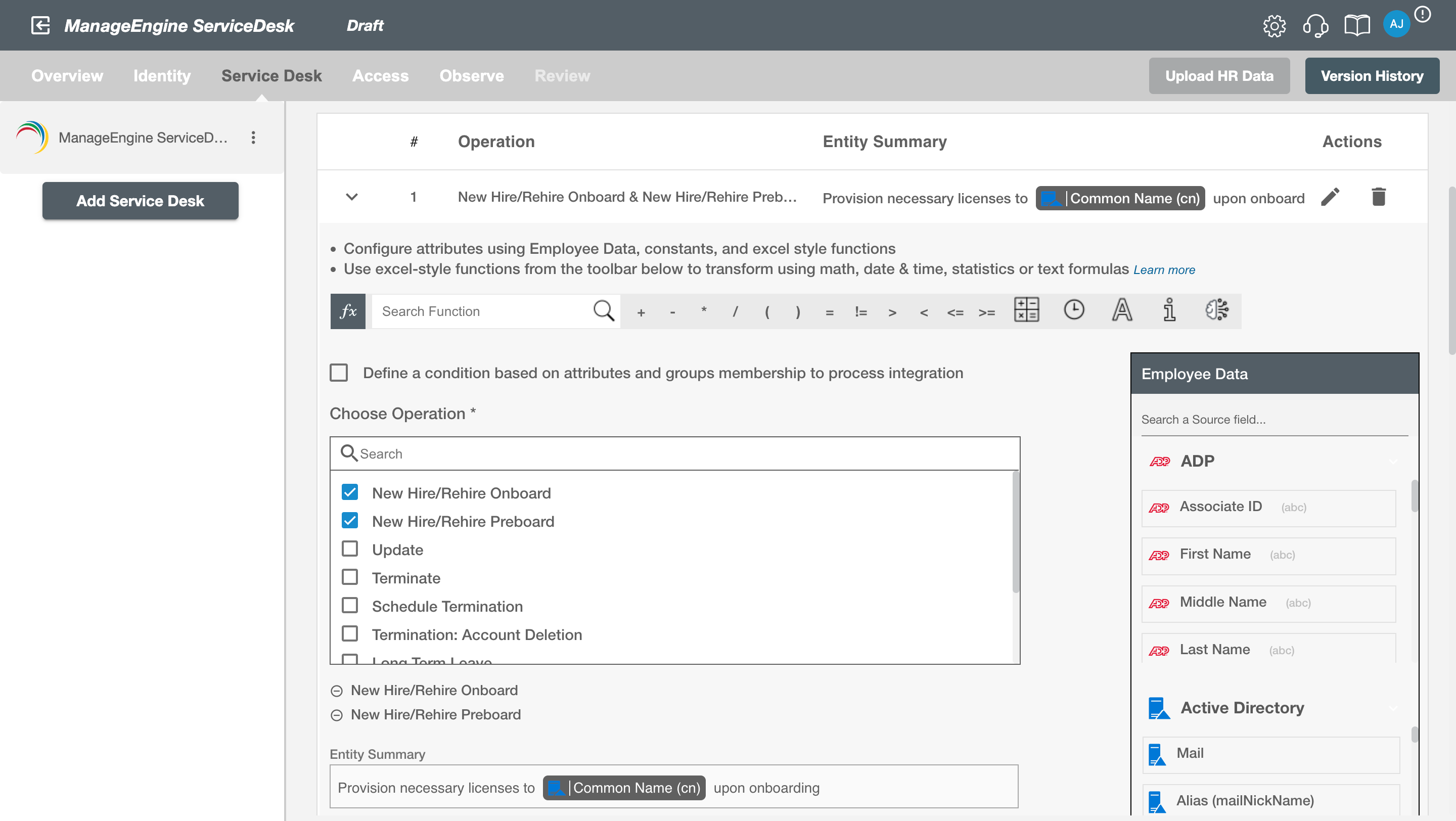The width and height of the screenshot is (1456, 821).
Task: Check the Update operation
Action: (350, 549)
